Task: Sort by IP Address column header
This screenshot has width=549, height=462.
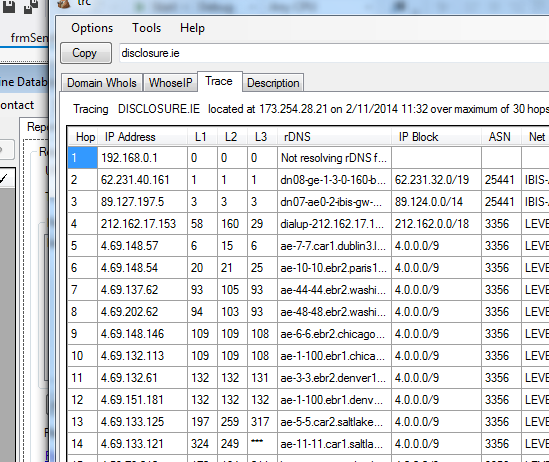Action: pos(142,137)
